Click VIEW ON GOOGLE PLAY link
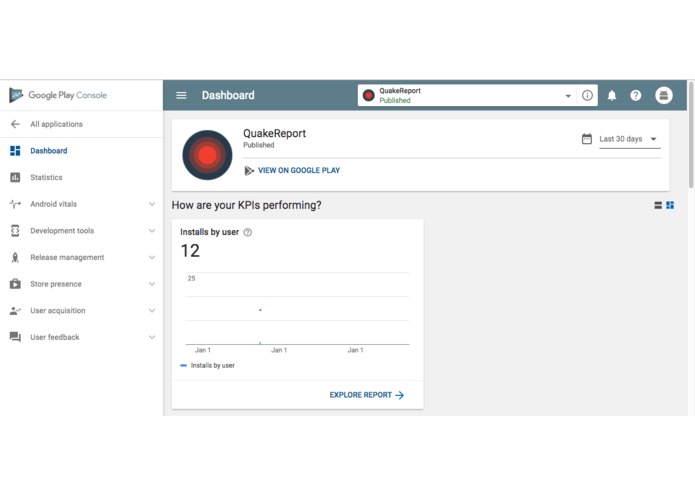Image resolution: width=695 pixels, height=494 pixels. [299, 171]
